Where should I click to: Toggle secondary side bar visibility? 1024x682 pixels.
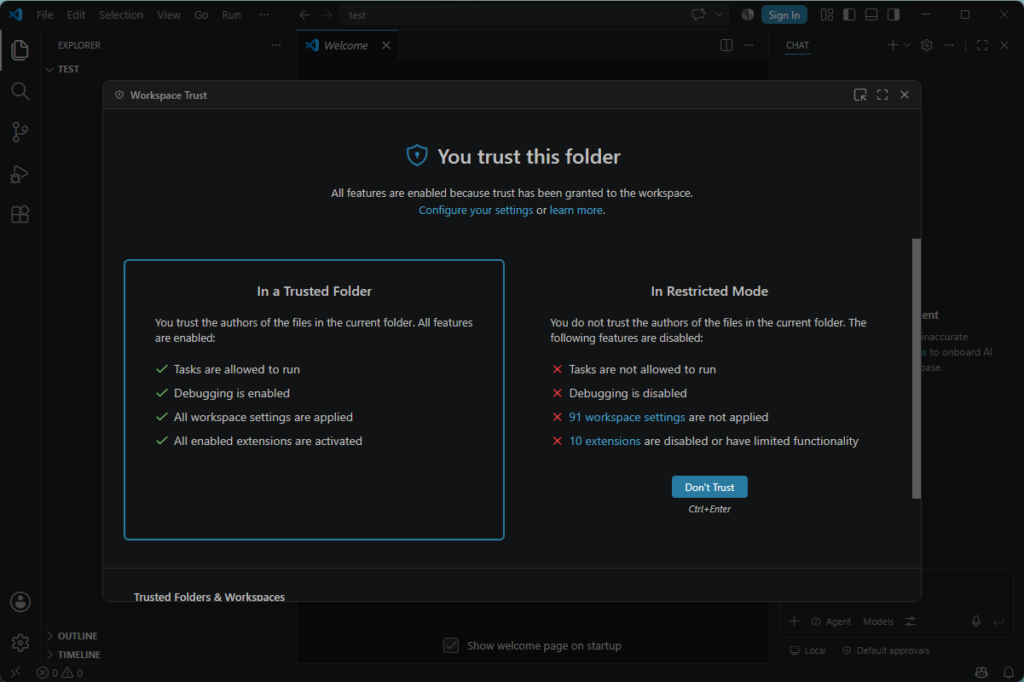coord(893,14)
